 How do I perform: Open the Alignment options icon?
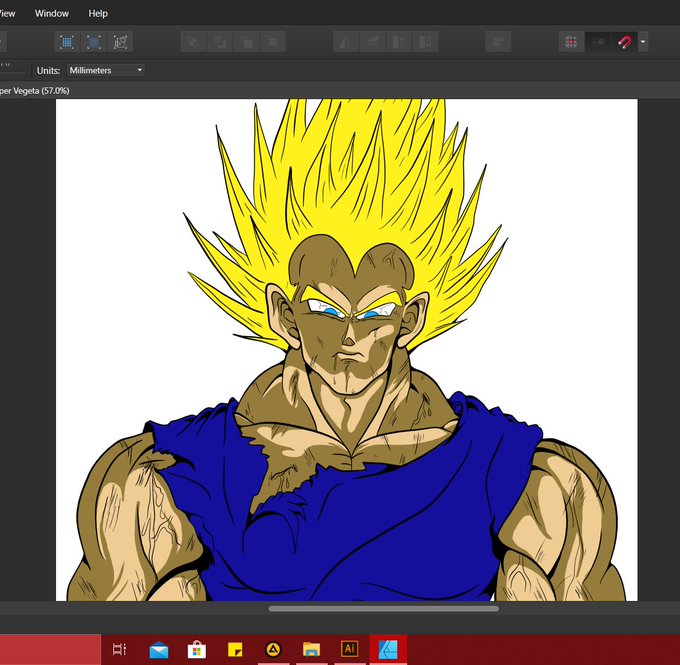pos(498,42)
